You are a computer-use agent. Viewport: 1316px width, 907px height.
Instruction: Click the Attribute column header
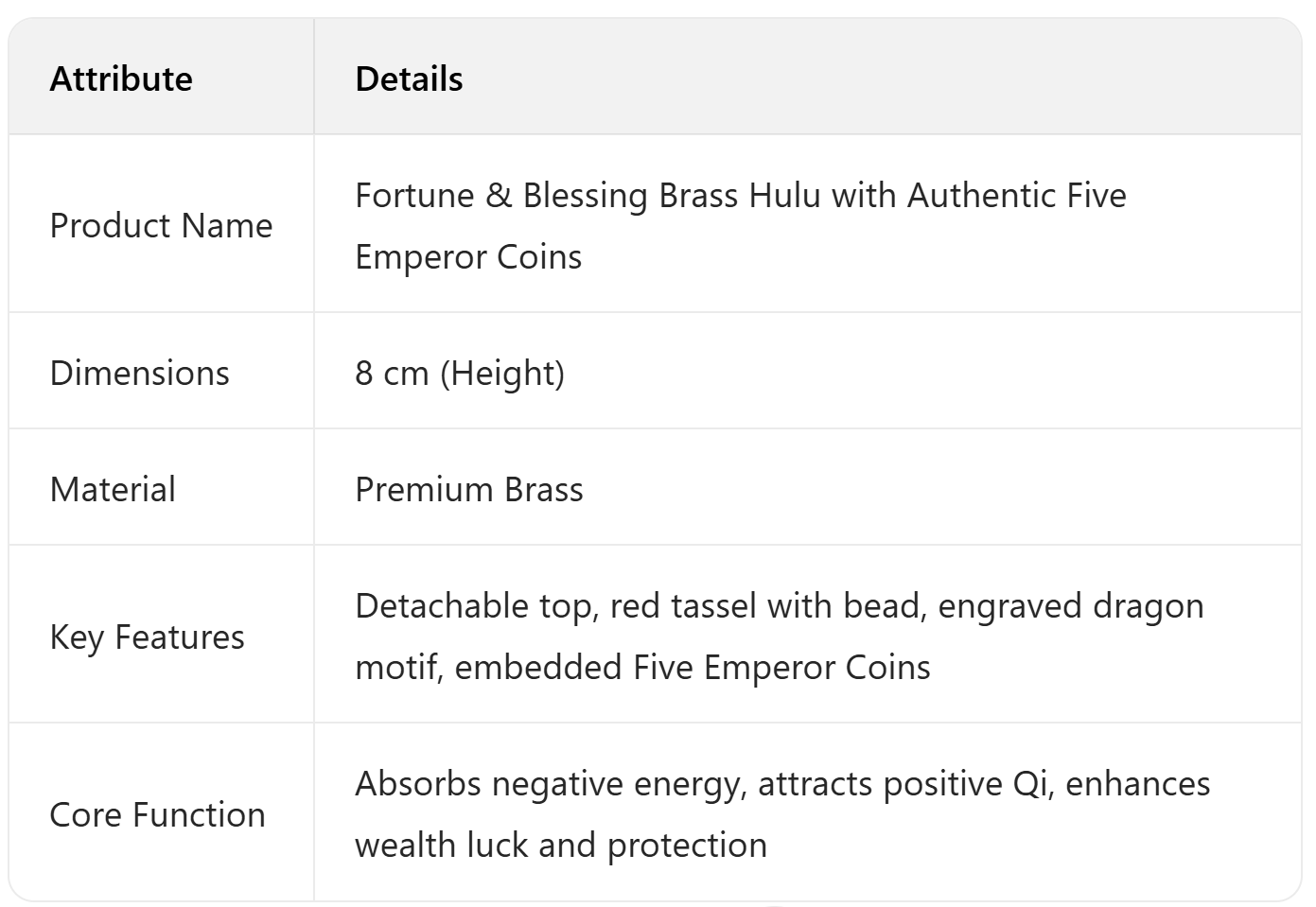pyautogui.click(x=121, y=78)
